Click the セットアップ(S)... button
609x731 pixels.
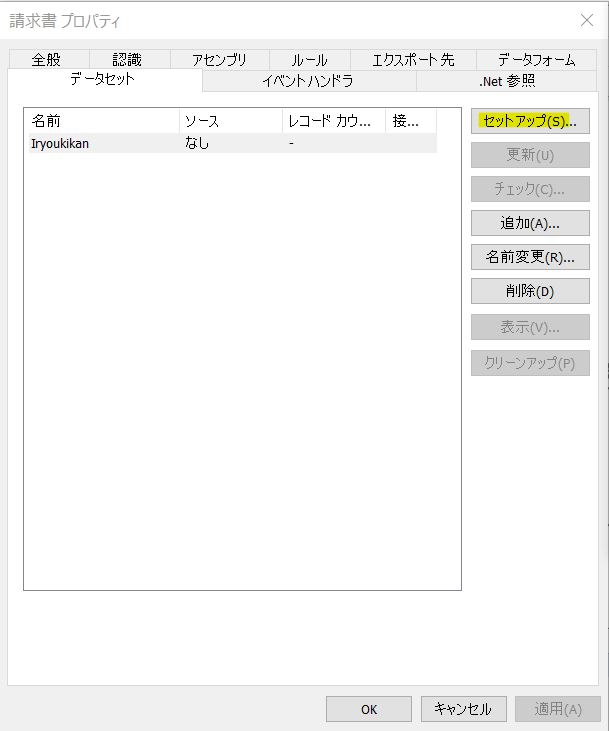pyautogui.click(x=530, y=121)
